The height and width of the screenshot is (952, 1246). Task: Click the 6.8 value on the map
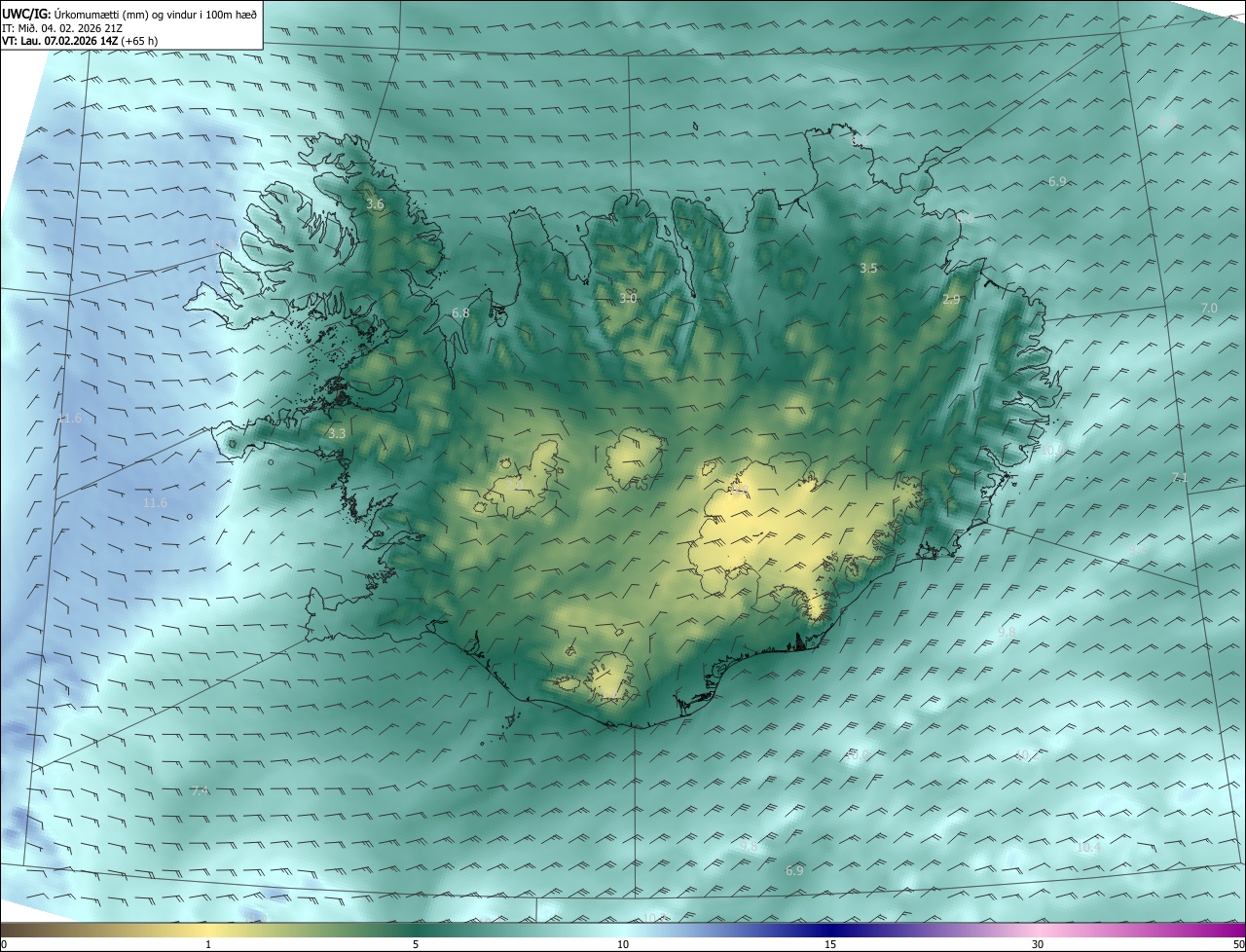pos(460,313)
